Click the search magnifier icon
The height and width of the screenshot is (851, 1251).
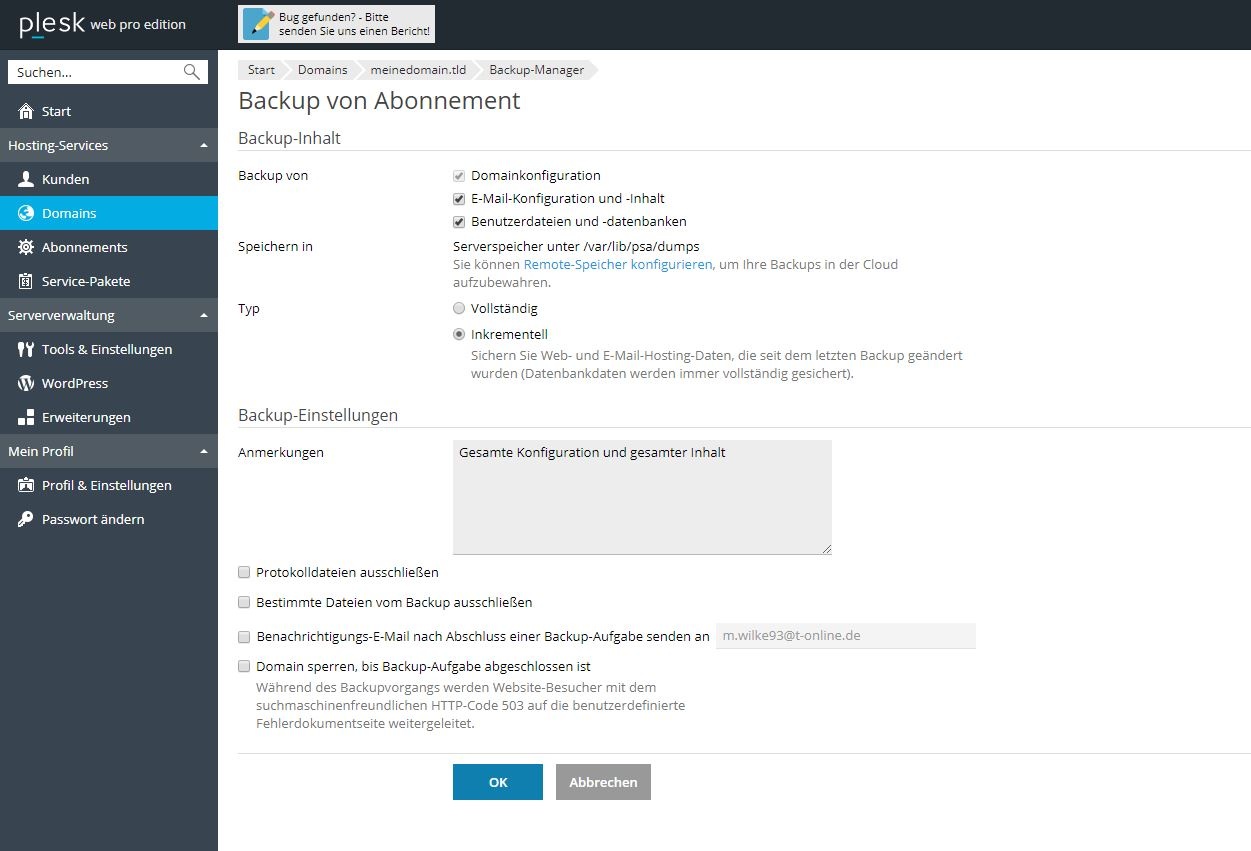(x=192, y=72)
